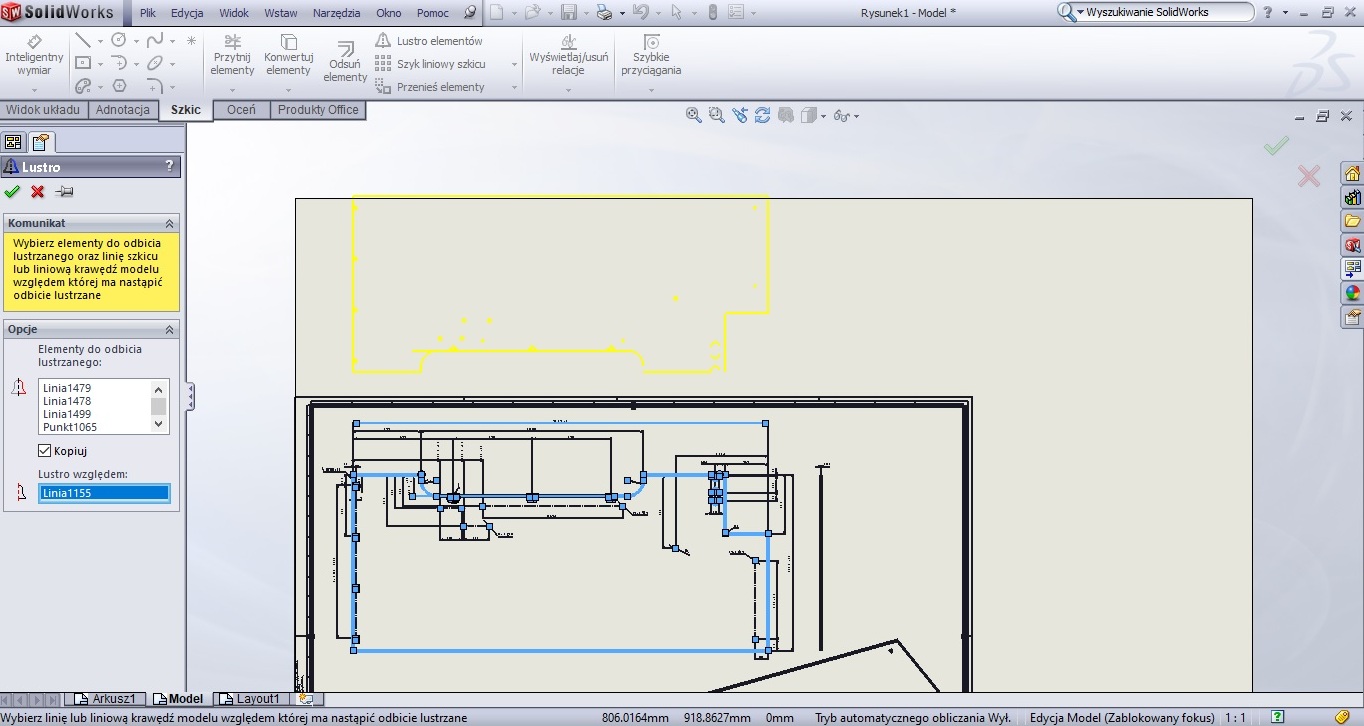
Task: Click Konwertuj elementy tool
Action: tap(289, 55)
